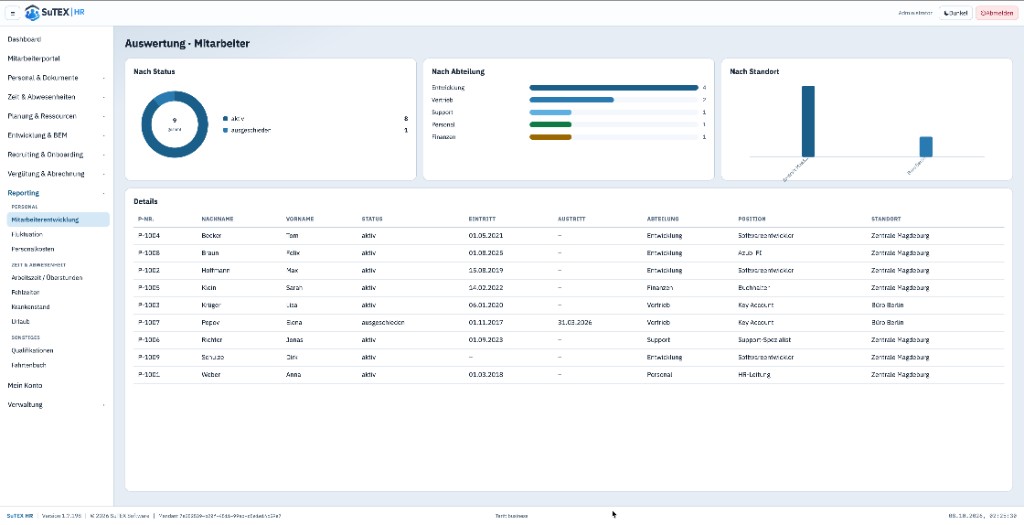1024x525 pixels.
Task: Sort by the VORNAME column header
Action: pyautogui.click(x=300, y=219)
